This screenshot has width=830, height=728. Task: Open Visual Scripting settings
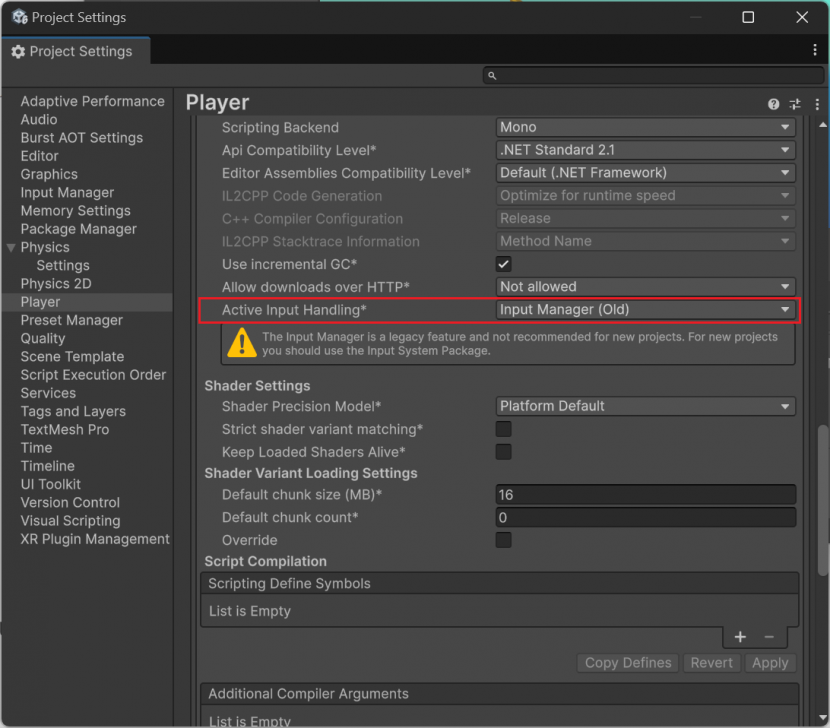point(70,521)
